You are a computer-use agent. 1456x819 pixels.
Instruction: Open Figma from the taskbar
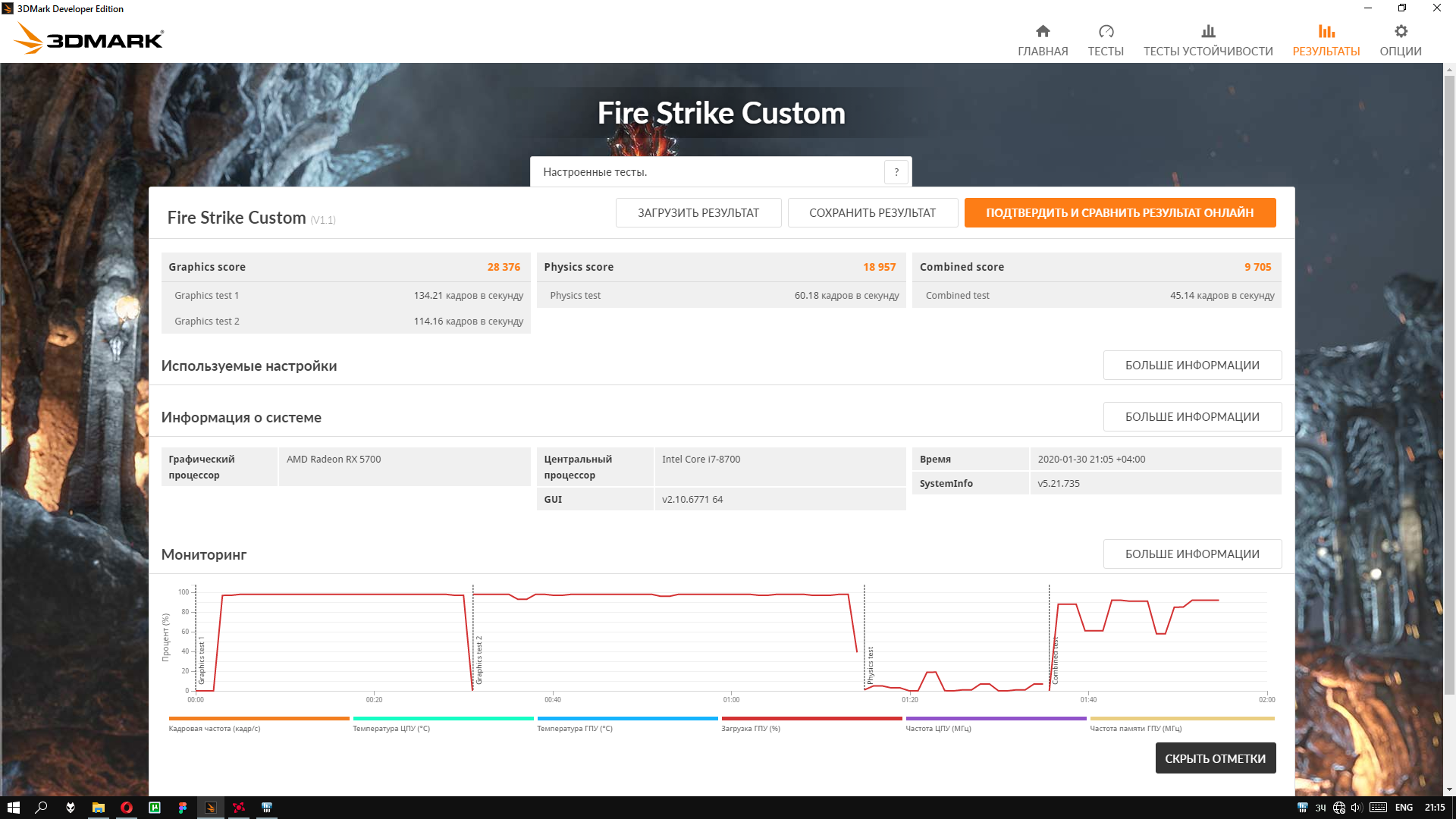point(183,808)
